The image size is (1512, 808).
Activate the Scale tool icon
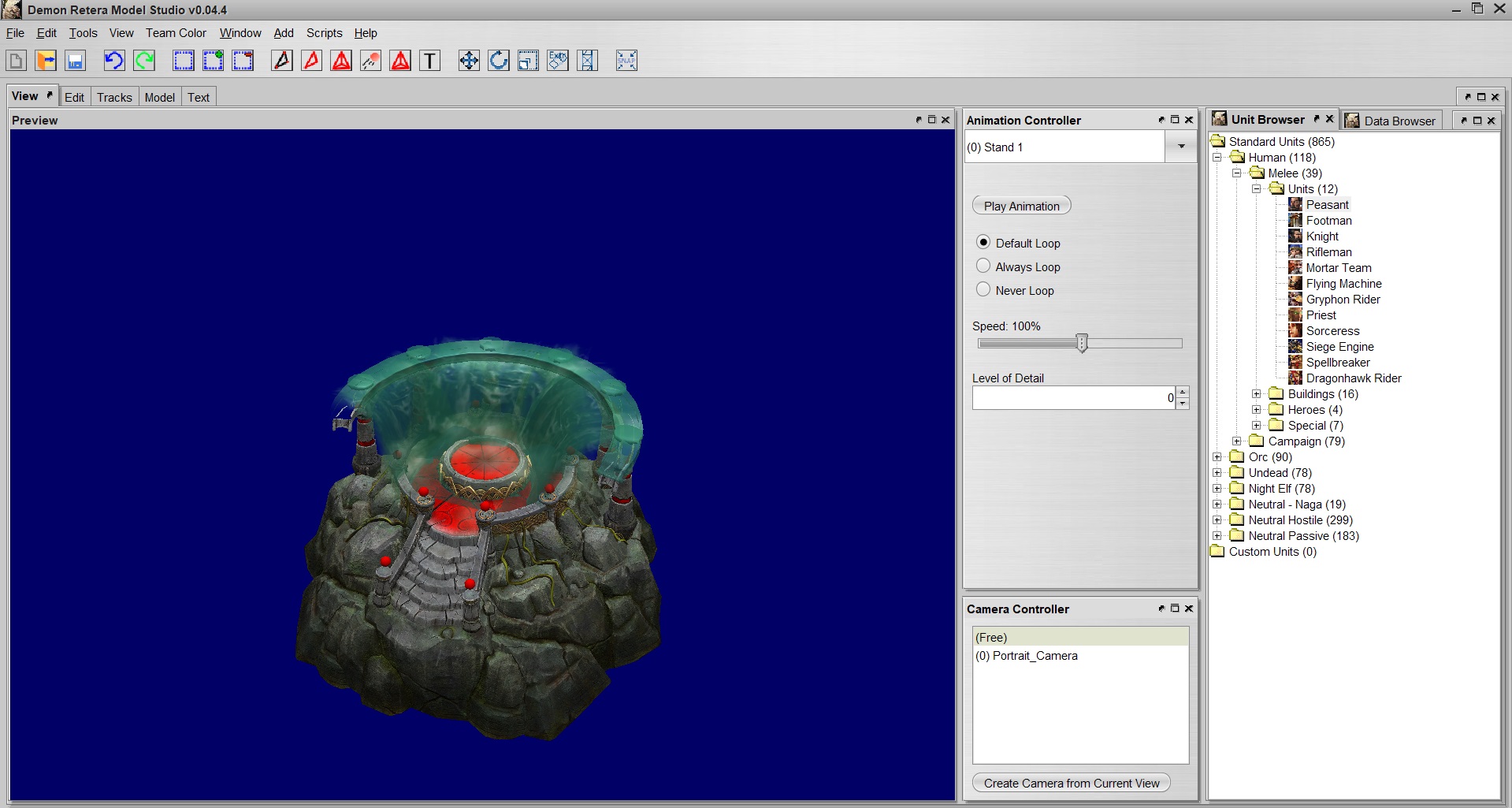click(529, 61)
